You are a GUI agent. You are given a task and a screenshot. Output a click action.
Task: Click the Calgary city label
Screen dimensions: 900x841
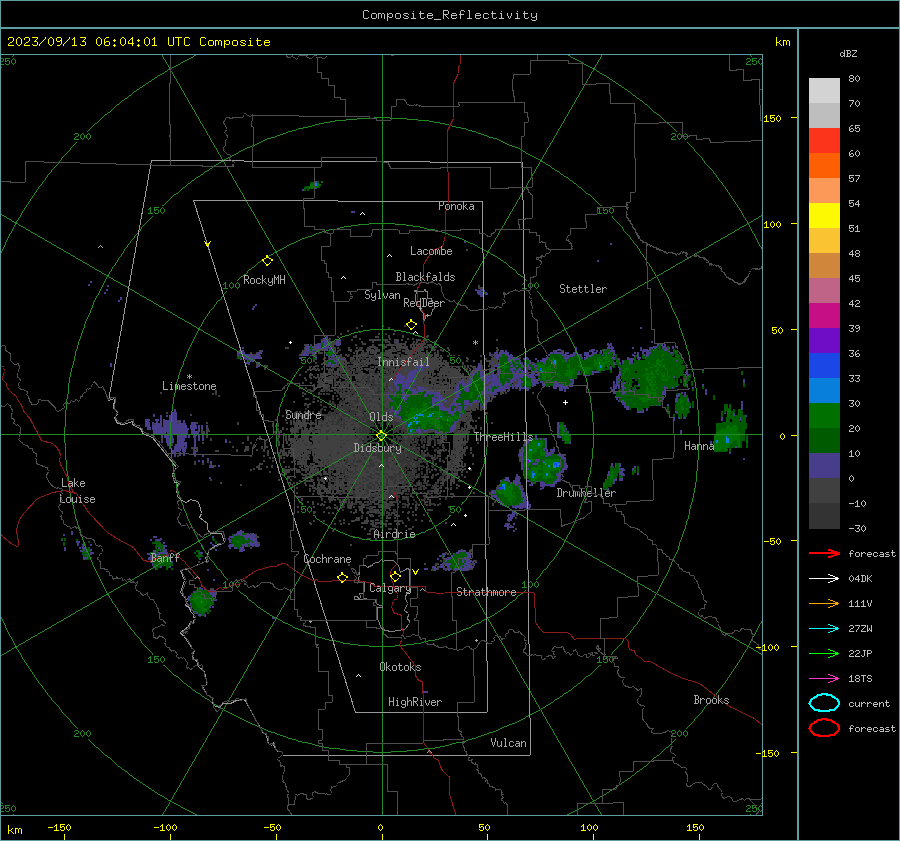click(x=390, y=588)
